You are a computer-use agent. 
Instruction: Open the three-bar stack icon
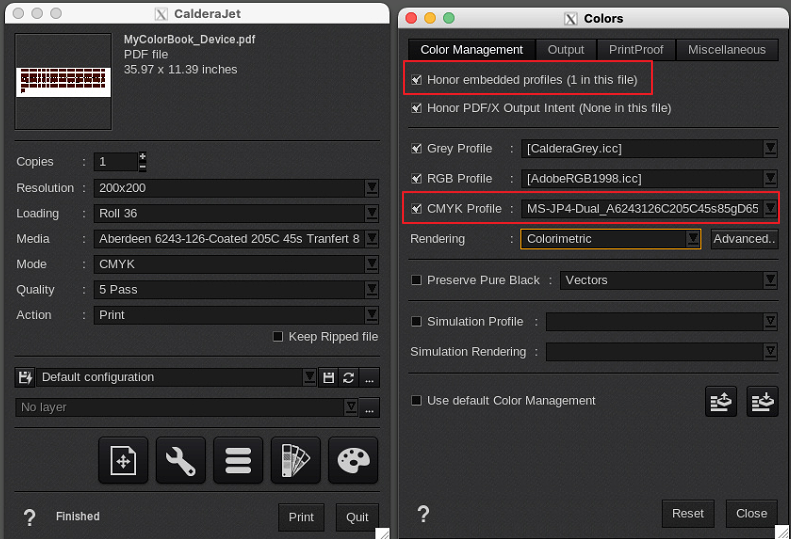[x=238, y=461]
